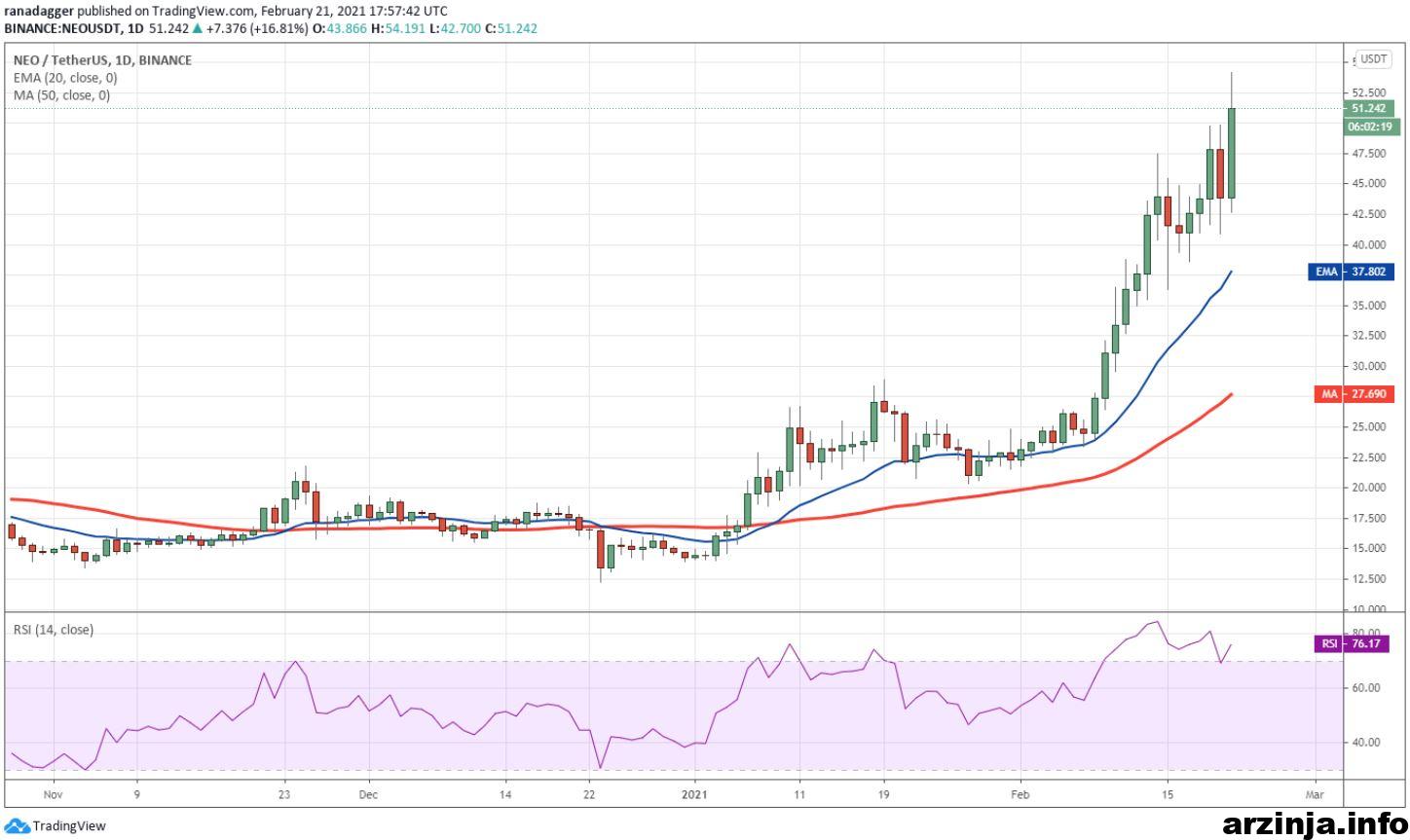This screenshot has height=840, width=1410.
Task: Click the 52.500 price axis label
Action: [x=1369, y=92]
